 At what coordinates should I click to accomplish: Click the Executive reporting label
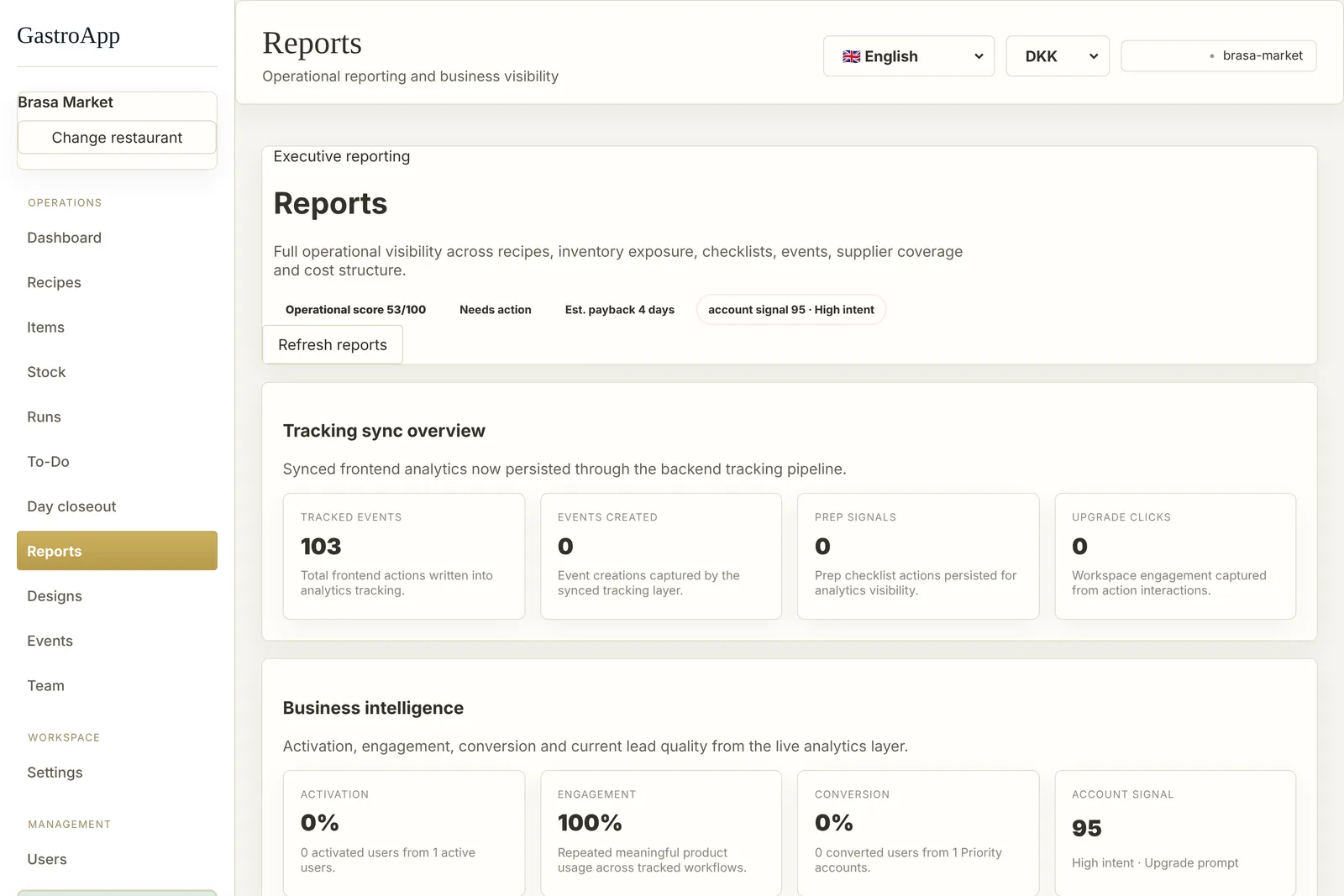pyautogui.click(x=342, y=156)
